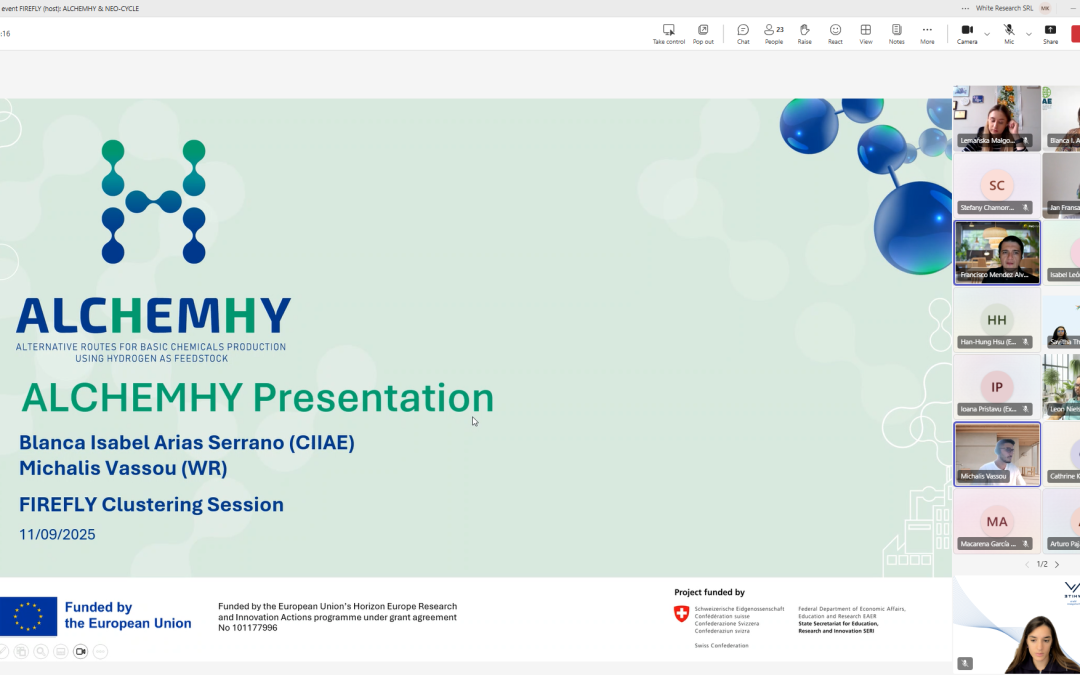Open the meeting Chat panel
Viewport: 1080px width, 675px height.
click(x=743, y=34)
